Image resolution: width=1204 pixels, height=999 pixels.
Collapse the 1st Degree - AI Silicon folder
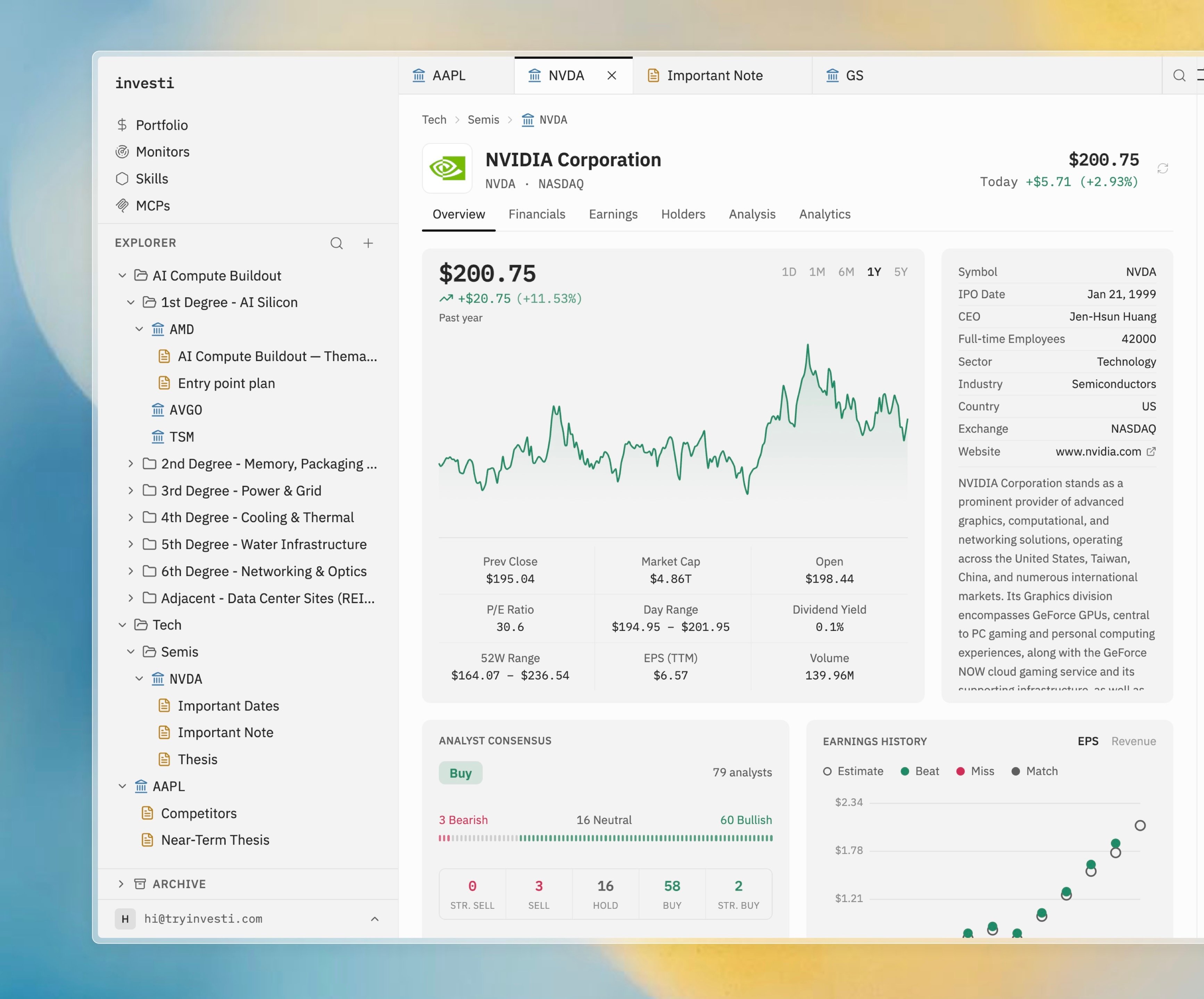131,302
